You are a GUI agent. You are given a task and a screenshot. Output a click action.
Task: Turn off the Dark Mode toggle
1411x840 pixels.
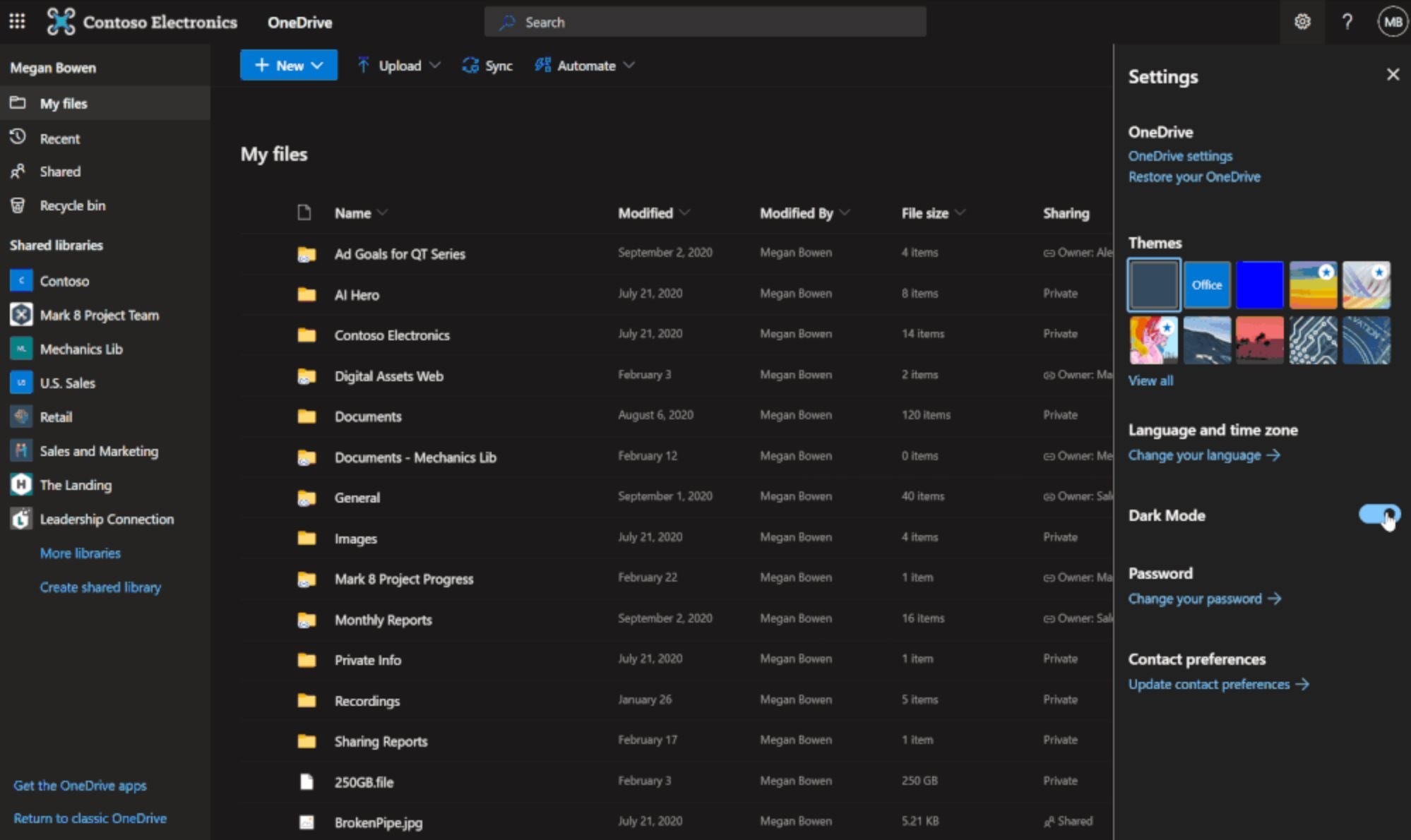pyautogui.click(x=1379, y=515)
